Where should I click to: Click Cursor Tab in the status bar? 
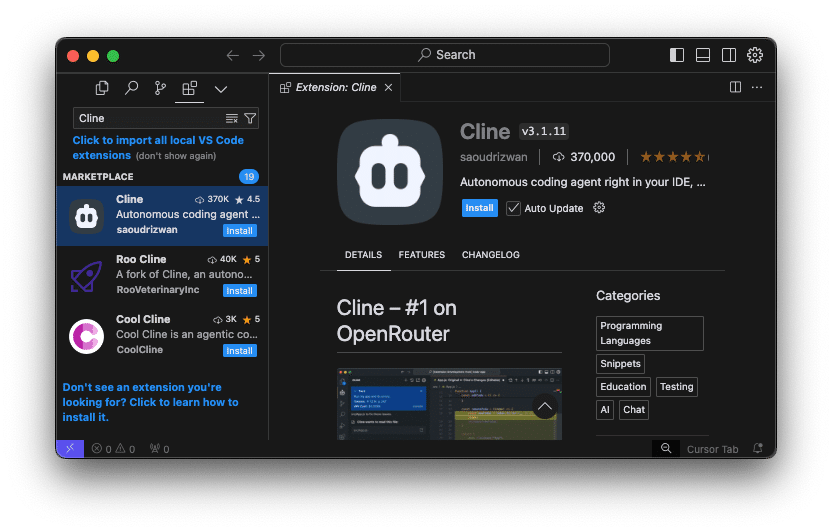click(712, 449)
